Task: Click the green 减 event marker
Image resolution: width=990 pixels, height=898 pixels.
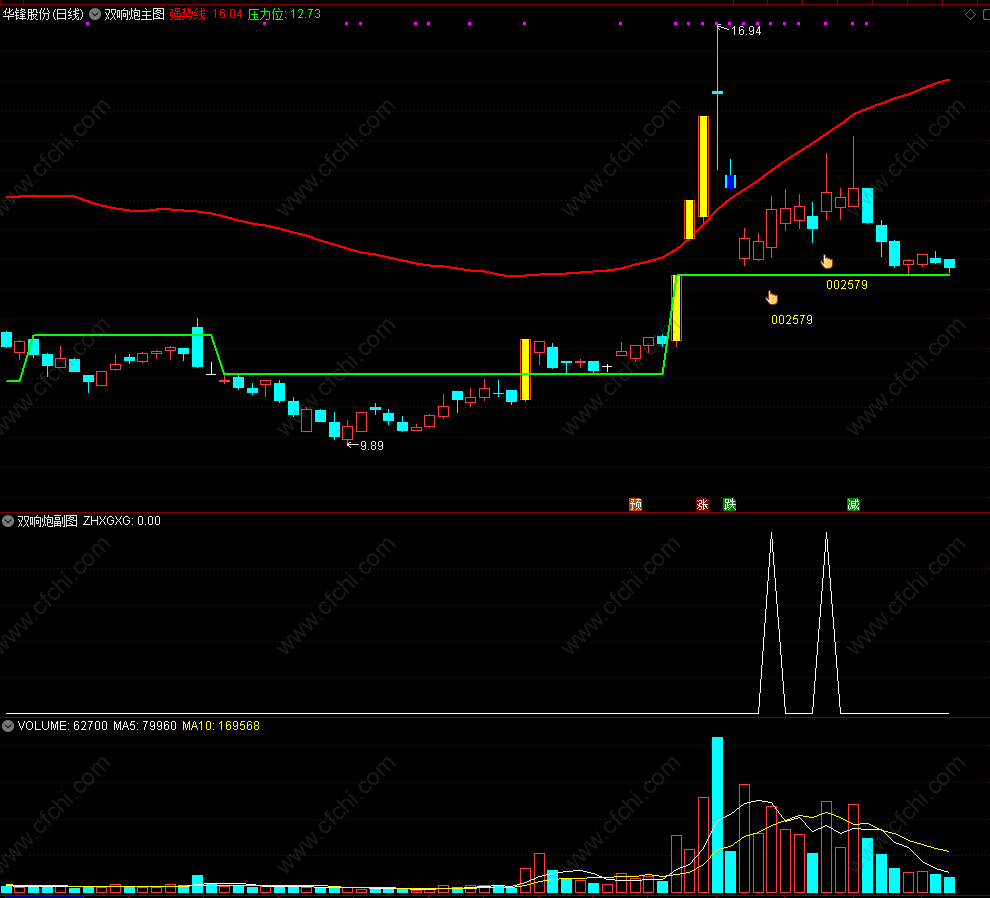Action: (x=854, y=504)
